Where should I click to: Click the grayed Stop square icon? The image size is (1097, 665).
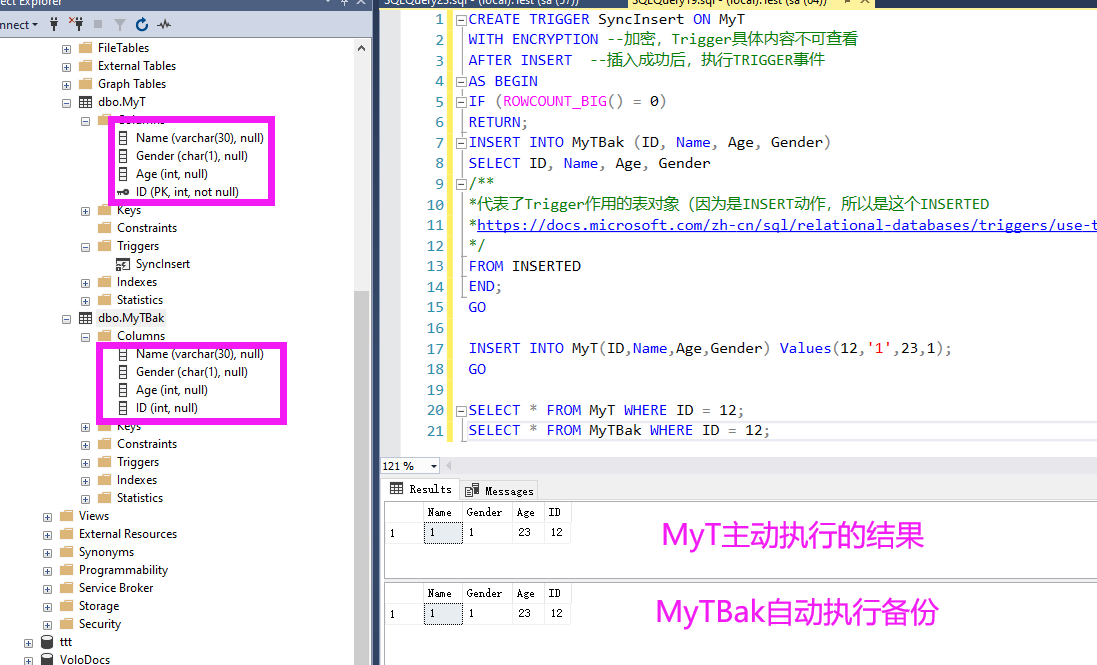click(98, 24)
